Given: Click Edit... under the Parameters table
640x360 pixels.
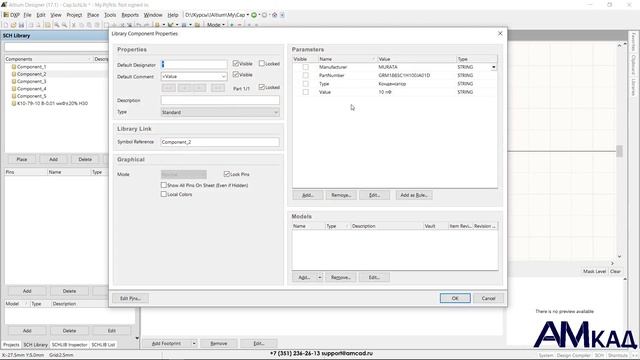Looking at the screenshot, I should pyautogui.click(x=374, y=195).
